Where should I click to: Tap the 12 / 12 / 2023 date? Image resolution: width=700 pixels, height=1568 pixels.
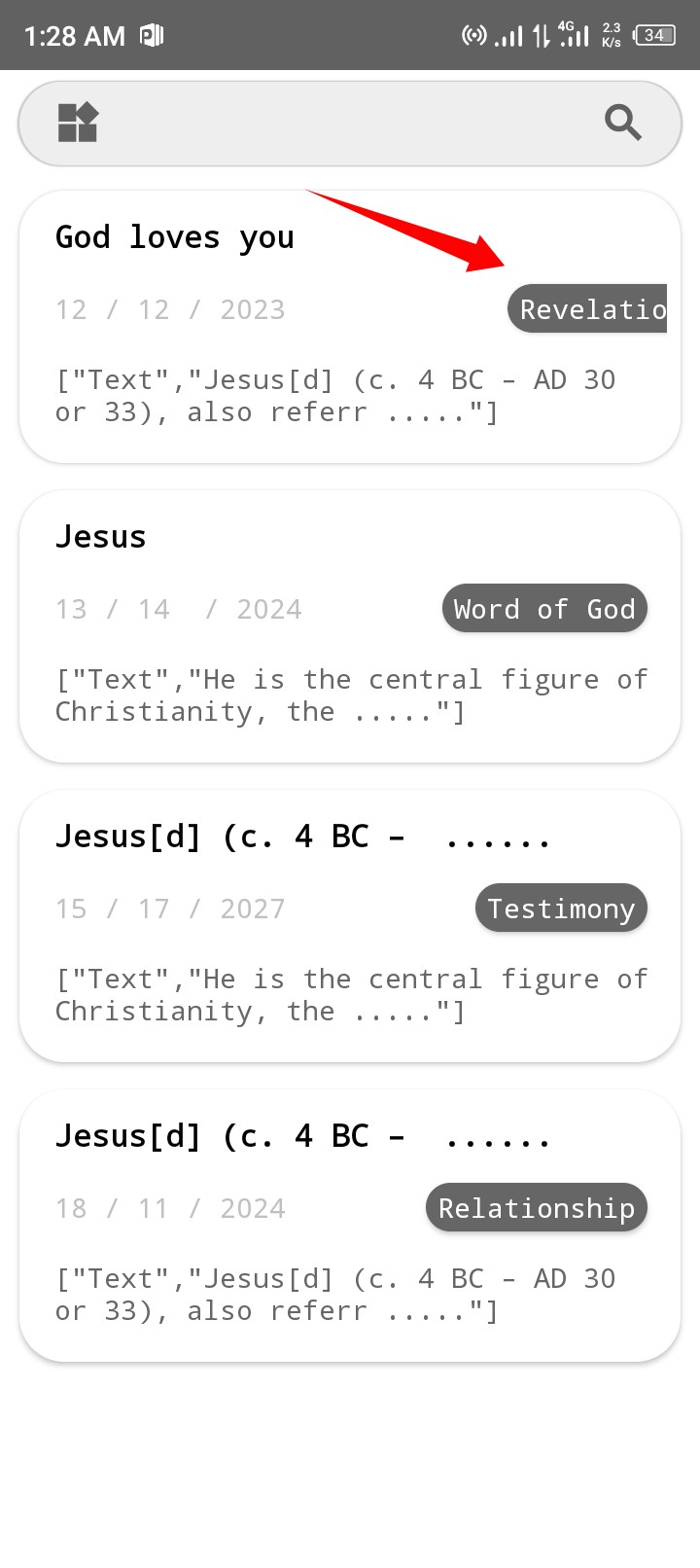(170, 309)
